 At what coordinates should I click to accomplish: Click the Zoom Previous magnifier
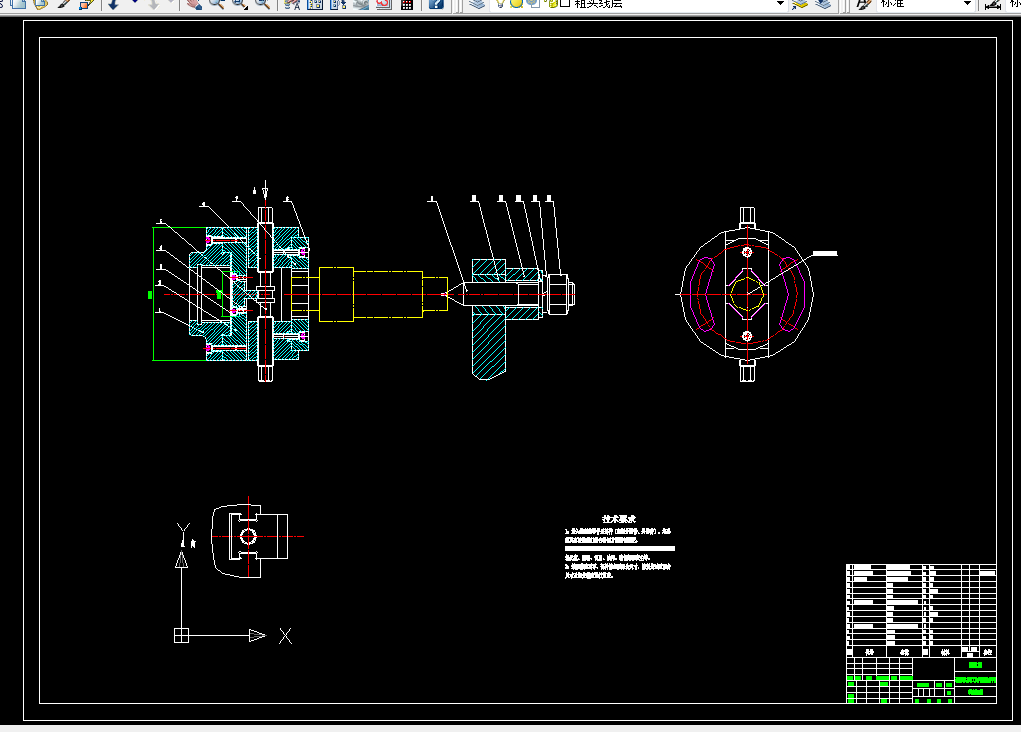(262, 4)
